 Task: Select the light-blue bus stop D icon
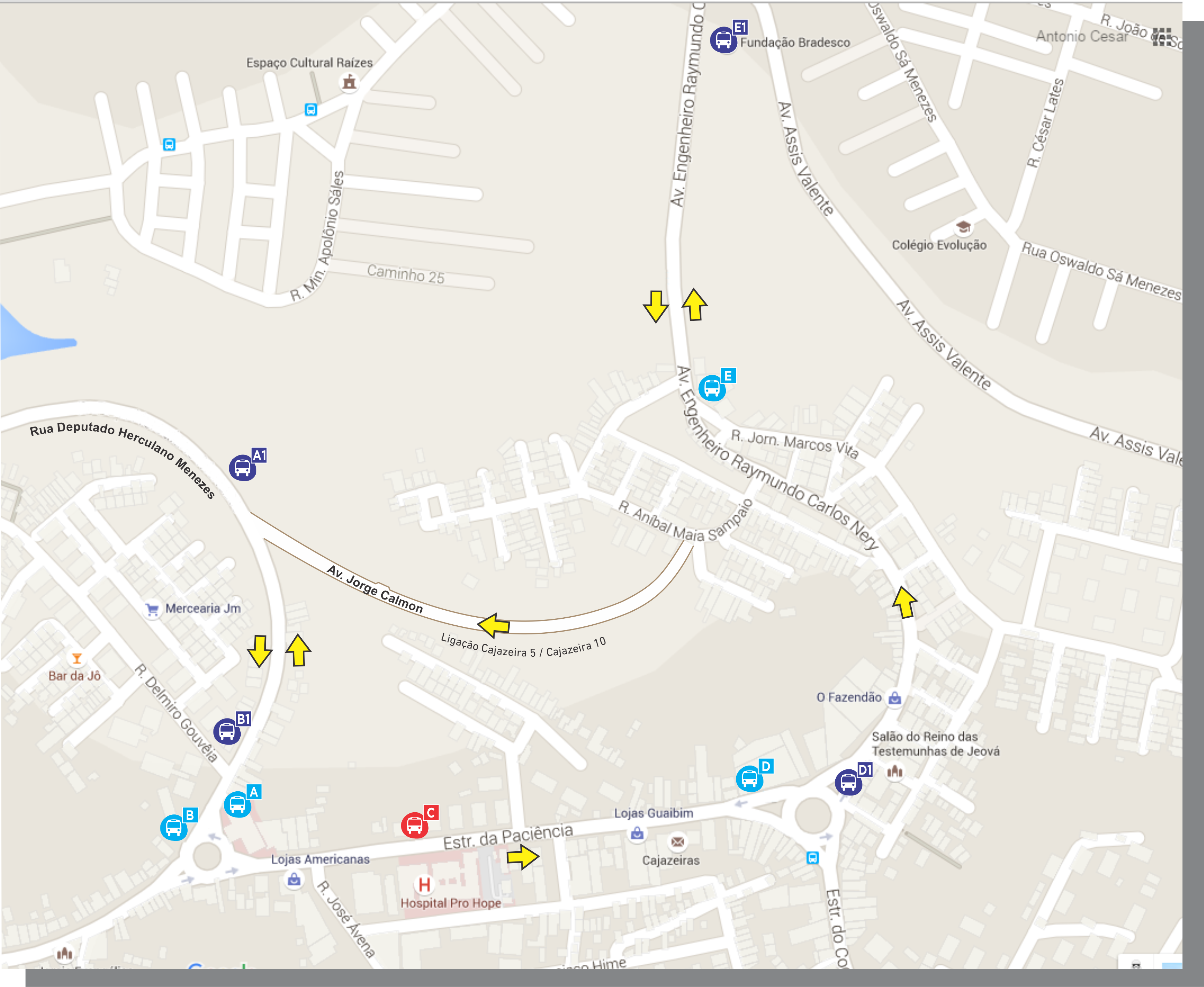pos(750,778)
